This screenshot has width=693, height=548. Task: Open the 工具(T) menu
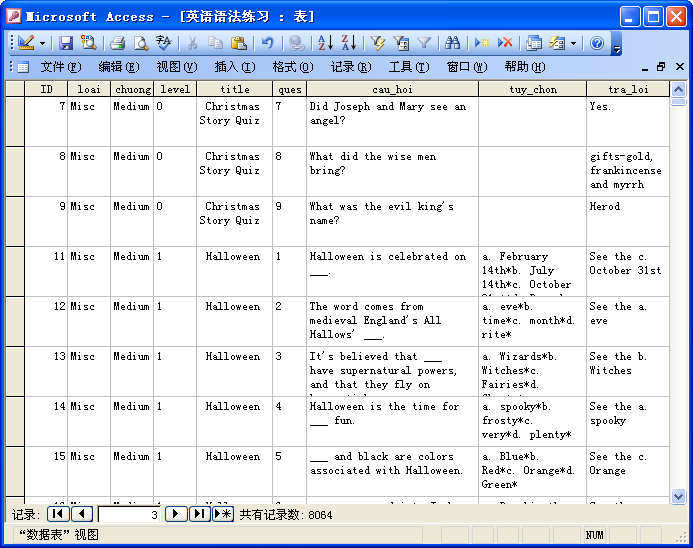[x=409, y=67]
